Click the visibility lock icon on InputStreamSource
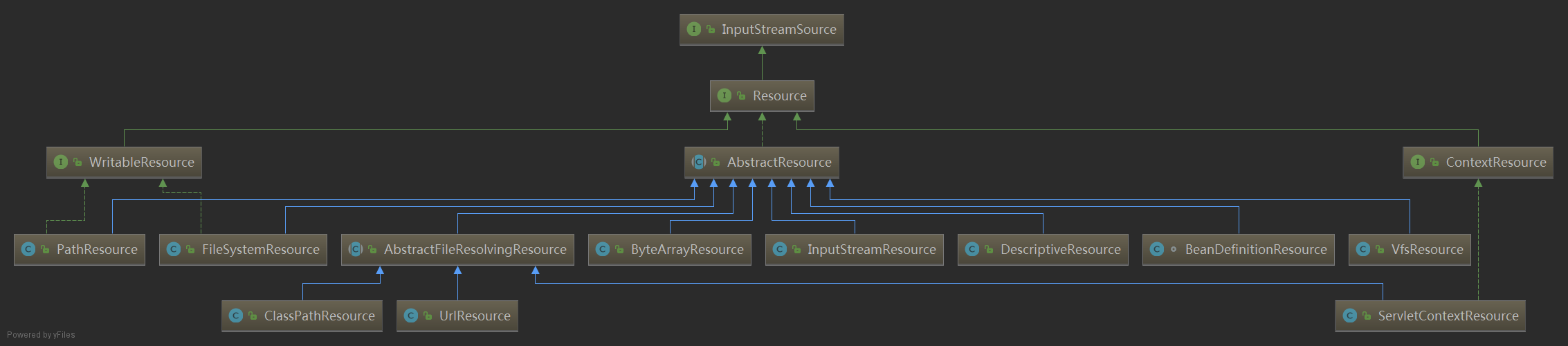Image resolution: width=1568 pixels, height=346 pixels. pyautogui.click(x=711, y=29)
